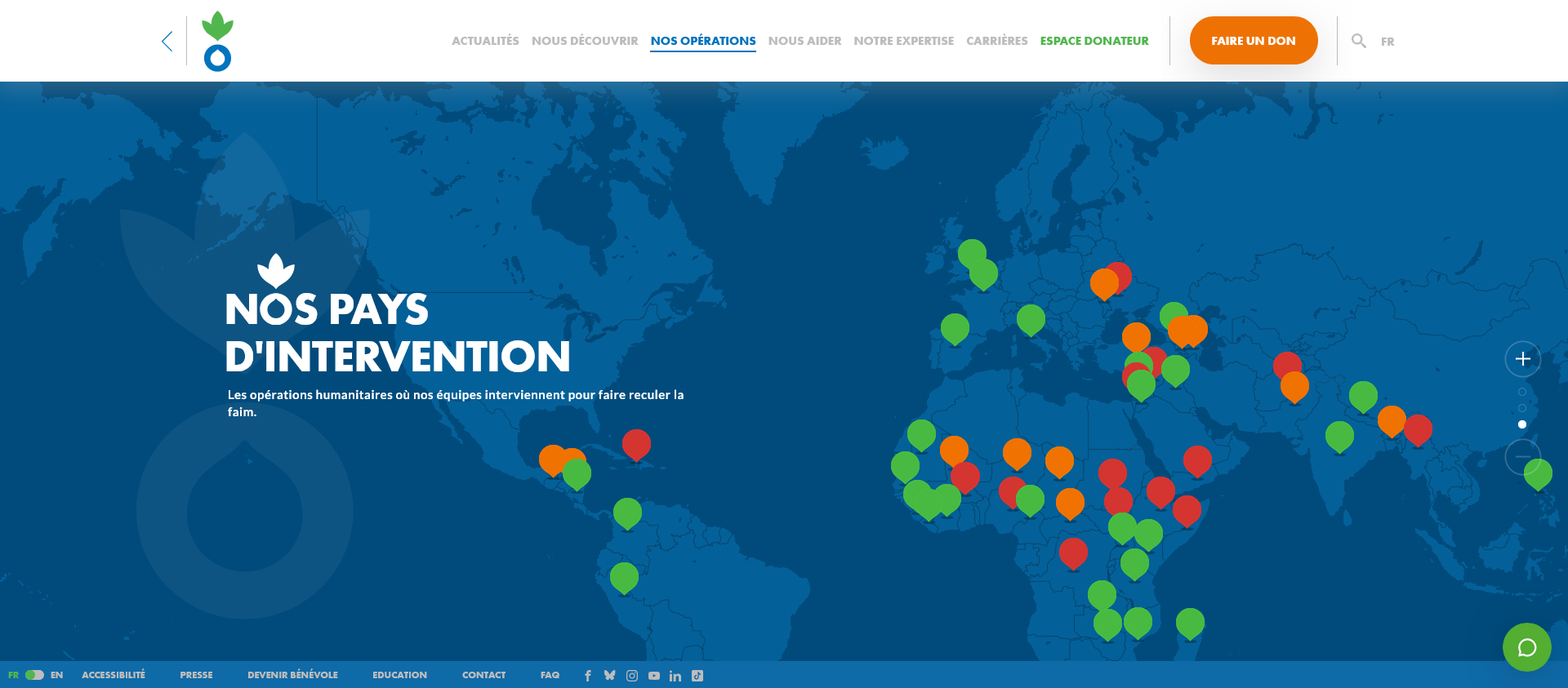Visit the Facebook page icon in the footer
The image size is (1568, 688).
coord(588,676)
